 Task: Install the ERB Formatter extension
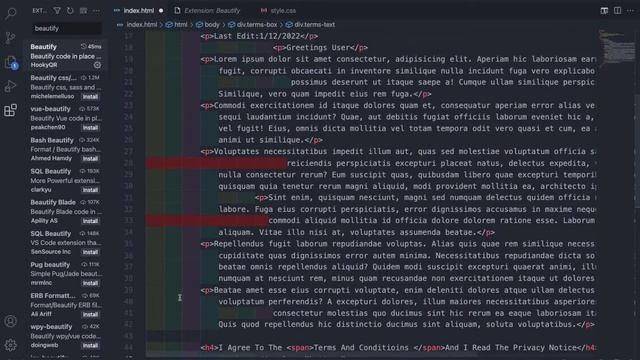(x=90, y=315)
